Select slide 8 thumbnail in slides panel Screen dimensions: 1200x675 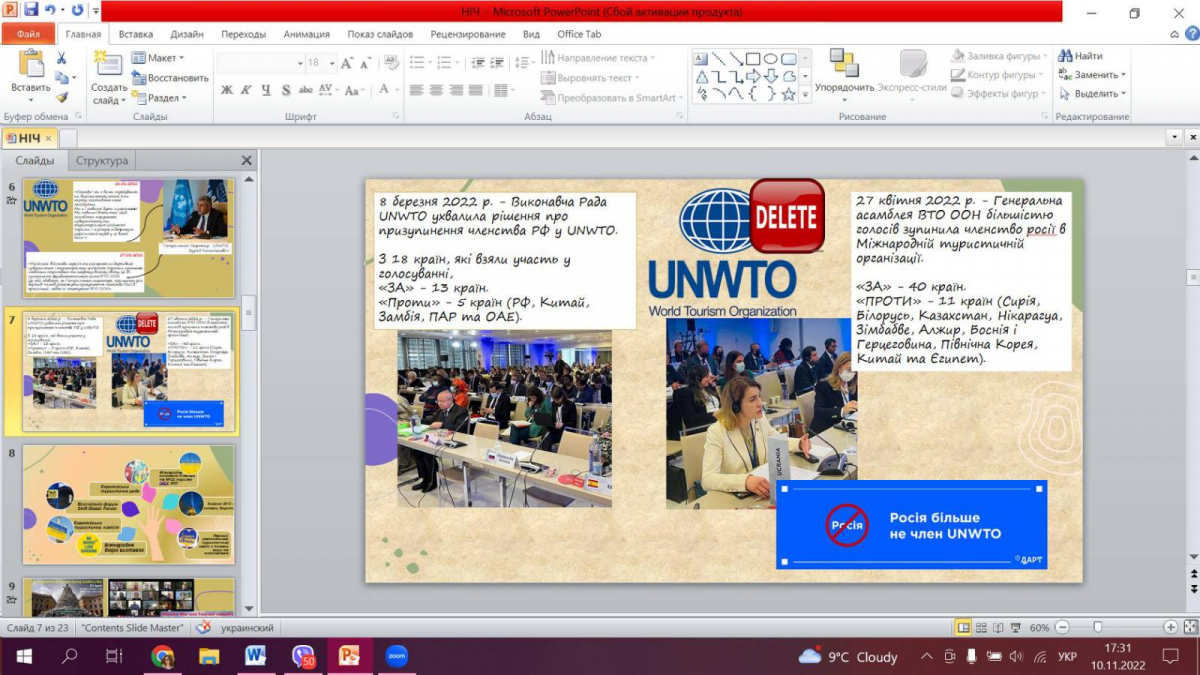click(x=128, y=504)
